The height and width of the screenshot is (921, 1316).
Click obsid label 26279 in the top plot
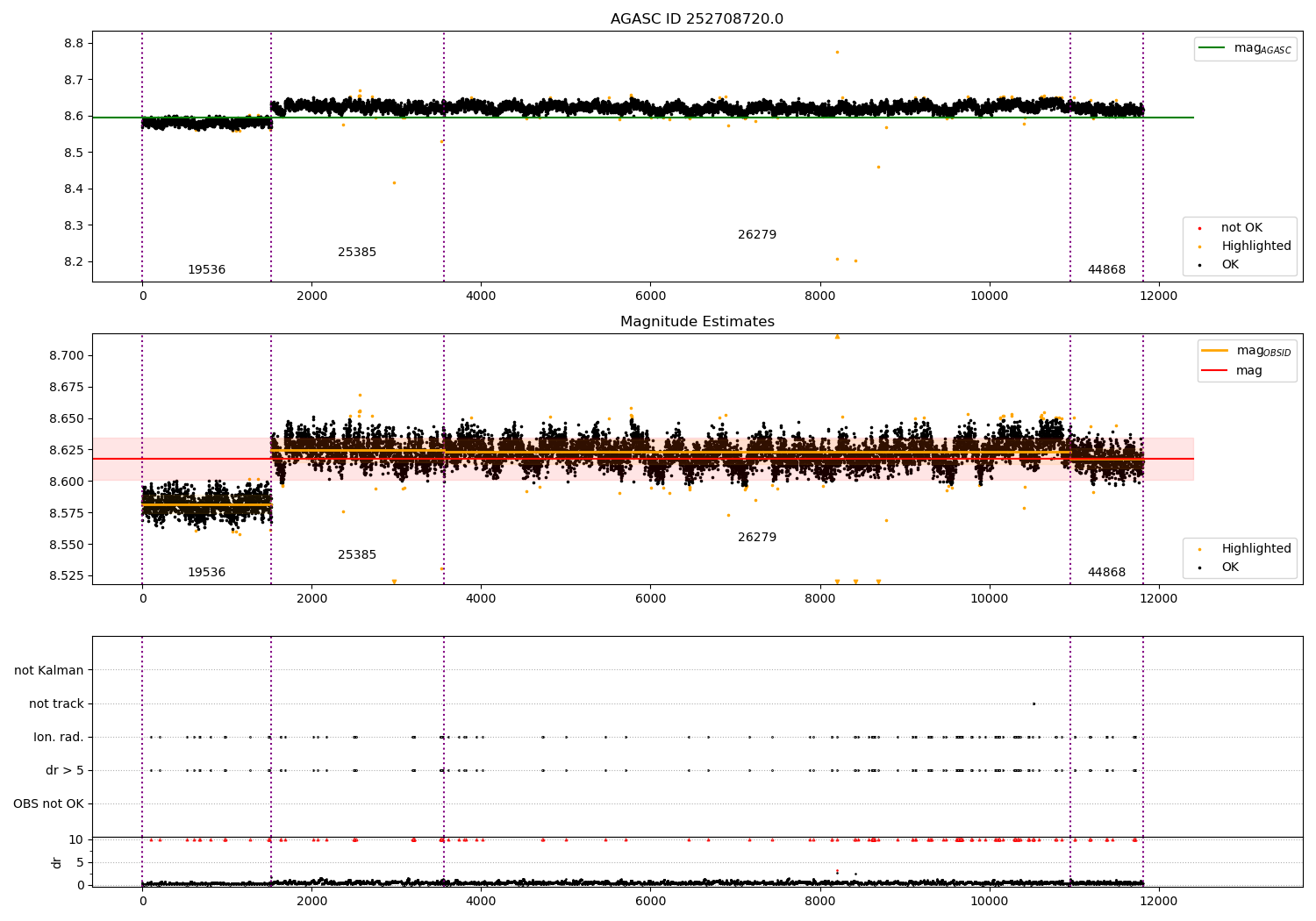[757, 235]
